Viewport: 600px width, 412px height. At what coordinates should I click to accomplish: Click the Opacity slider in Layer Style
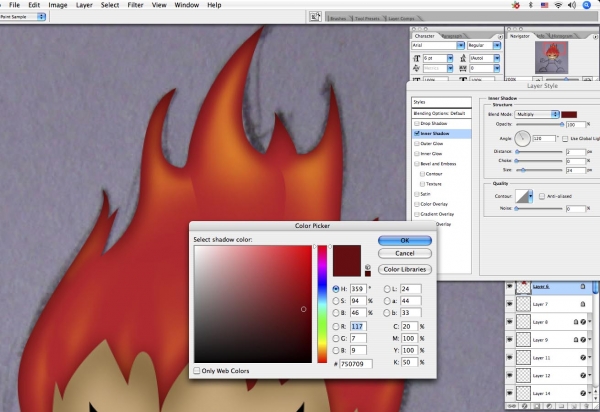click(x=539, y=124)
